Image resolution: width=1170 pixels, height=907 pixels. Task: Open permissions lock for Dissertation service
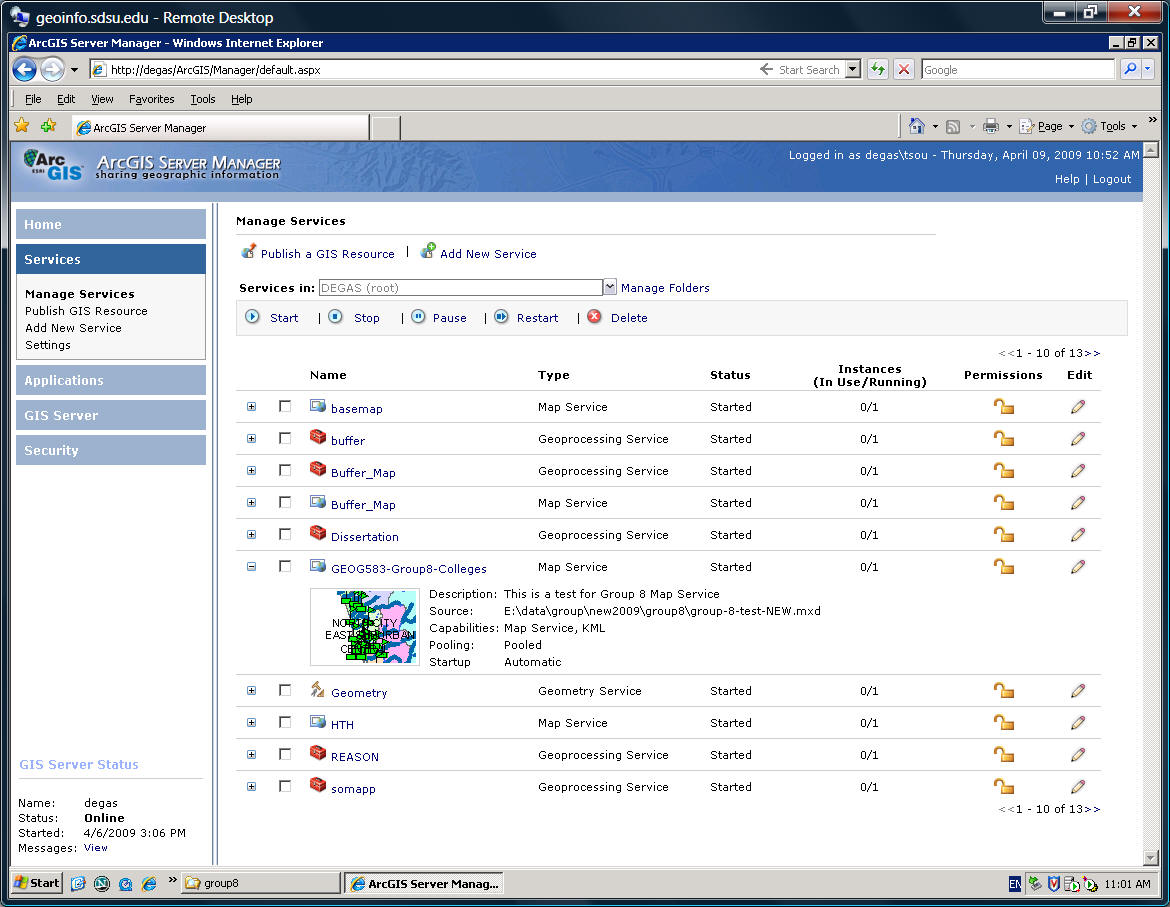1004,535
